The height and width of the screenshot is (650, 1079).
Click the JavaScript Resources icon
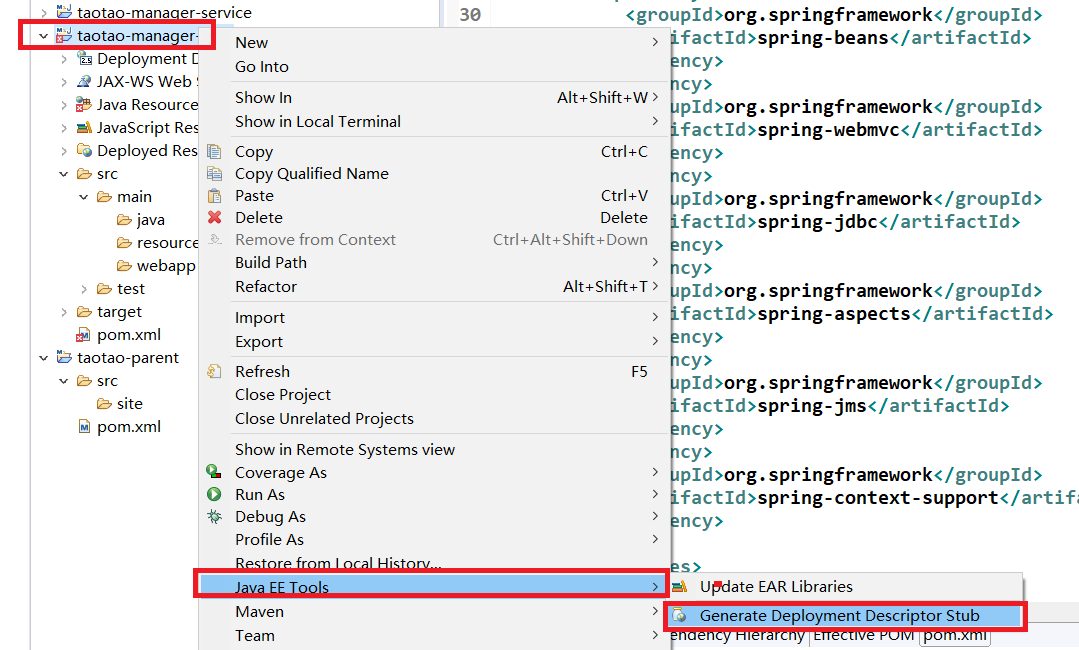point(84,127)
